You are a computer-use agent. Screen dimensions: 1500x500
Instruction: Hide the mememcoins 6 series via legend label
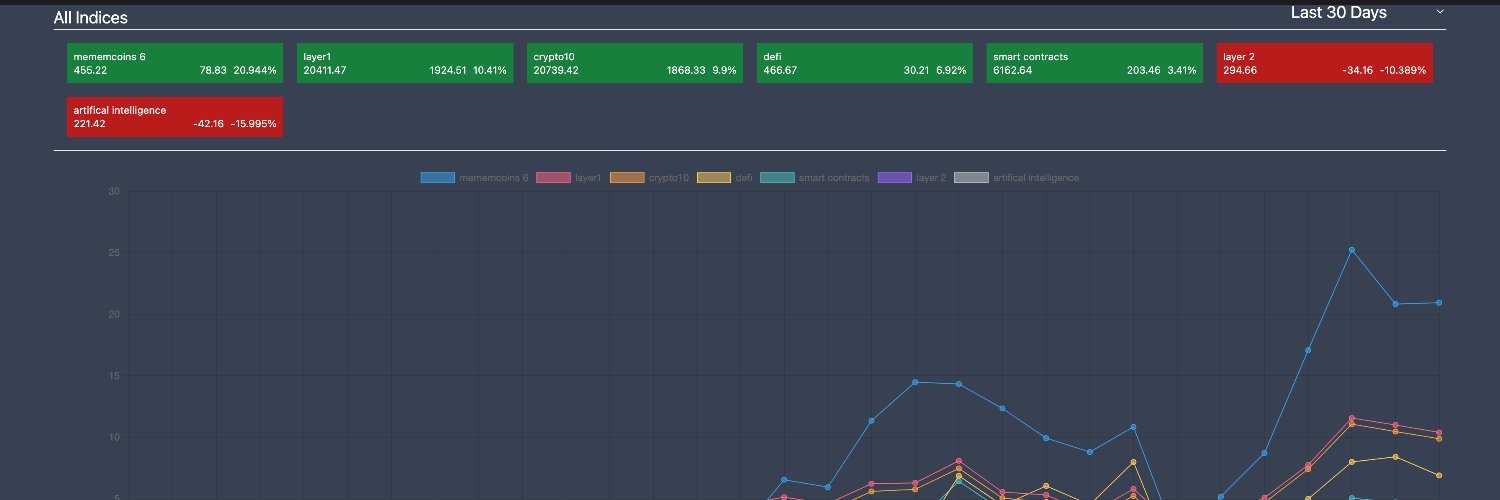click(x=494, y=178)
